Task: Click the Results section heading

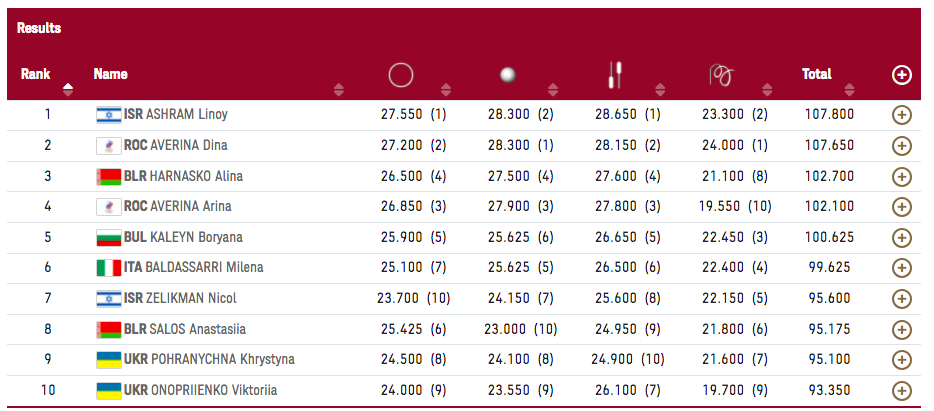Action: pyautogui.click(x=39, y=28)
